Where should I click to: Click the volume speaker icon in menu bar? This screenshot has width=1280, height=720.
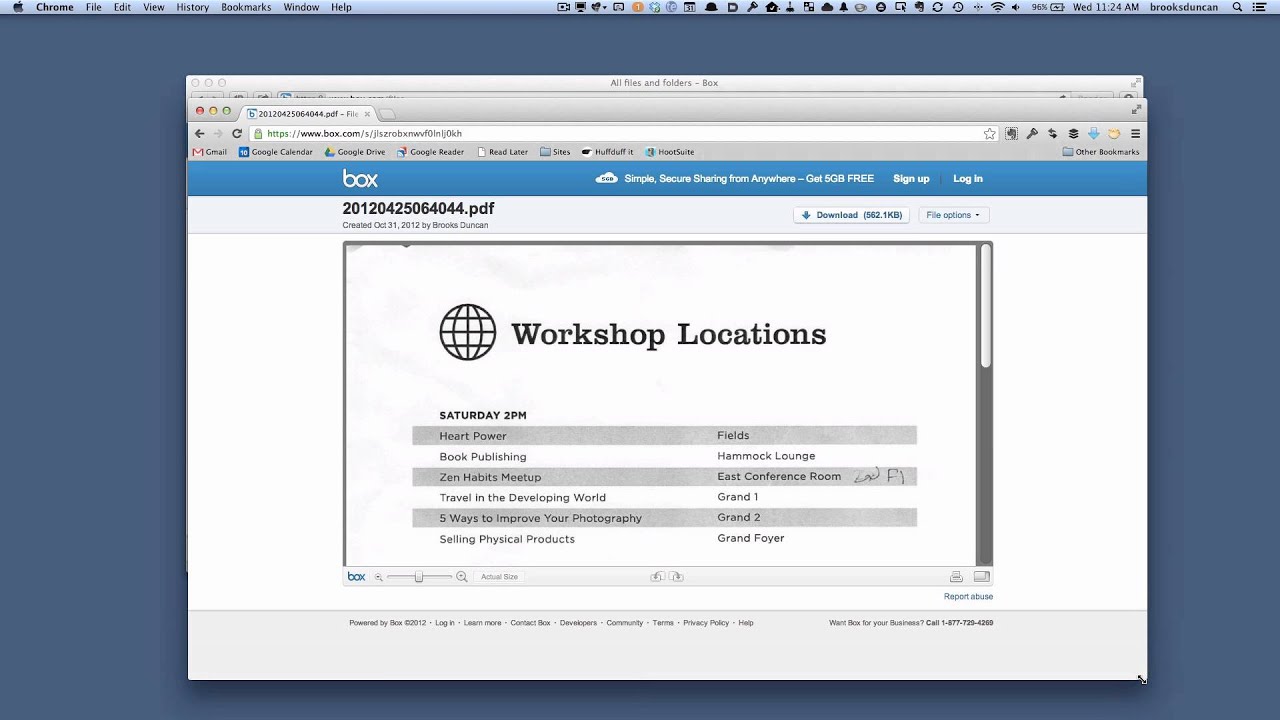(1016, 7)
